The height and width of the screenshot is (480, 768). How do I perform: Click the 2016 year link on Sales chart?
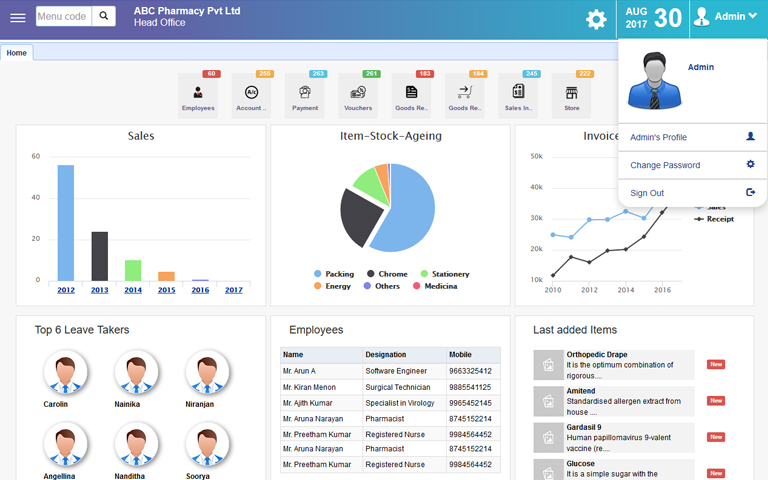(x=200, y=290)
